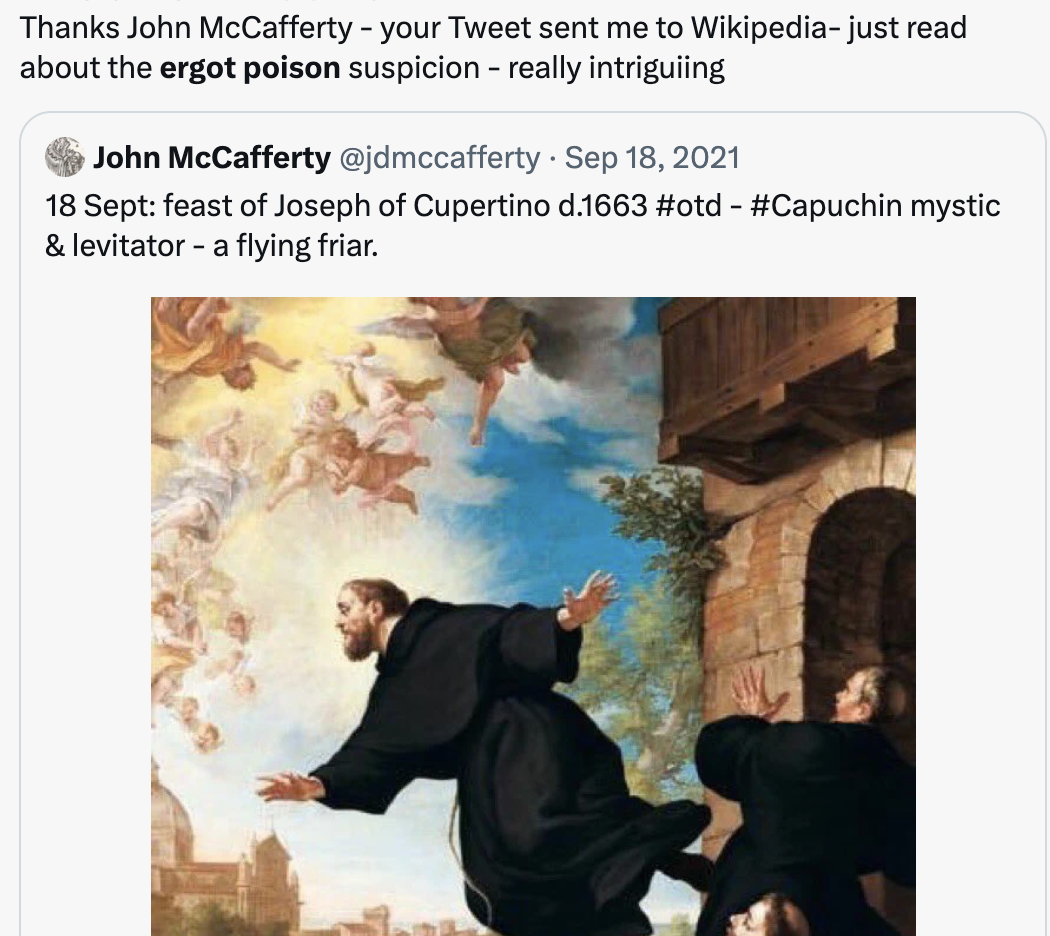The width and height of the screenshot is (1050, 936).
Task: Click 'Thanks John McCafferty' opening text
Action: 186,28
